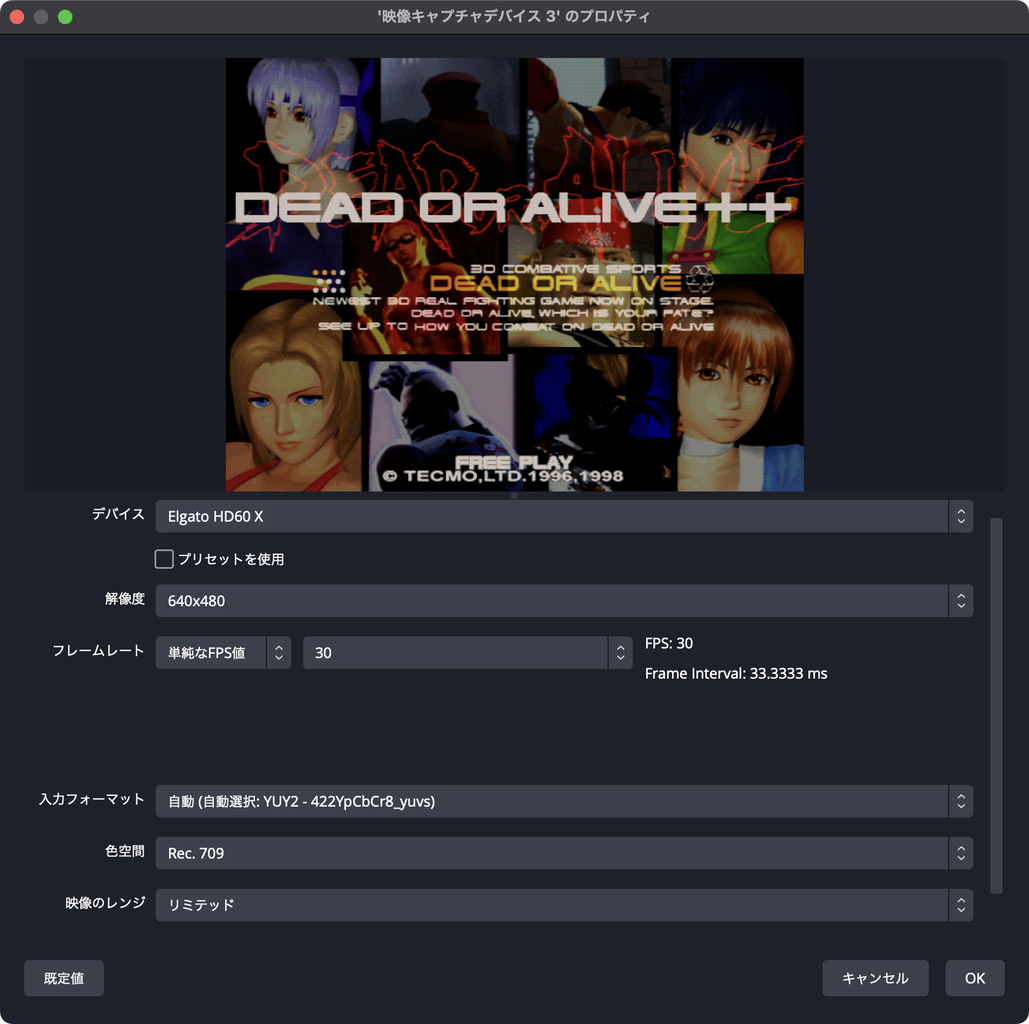Click the 入力フォーマット label
Viewport: 1029px width, 1024px height.
[92, 800]
